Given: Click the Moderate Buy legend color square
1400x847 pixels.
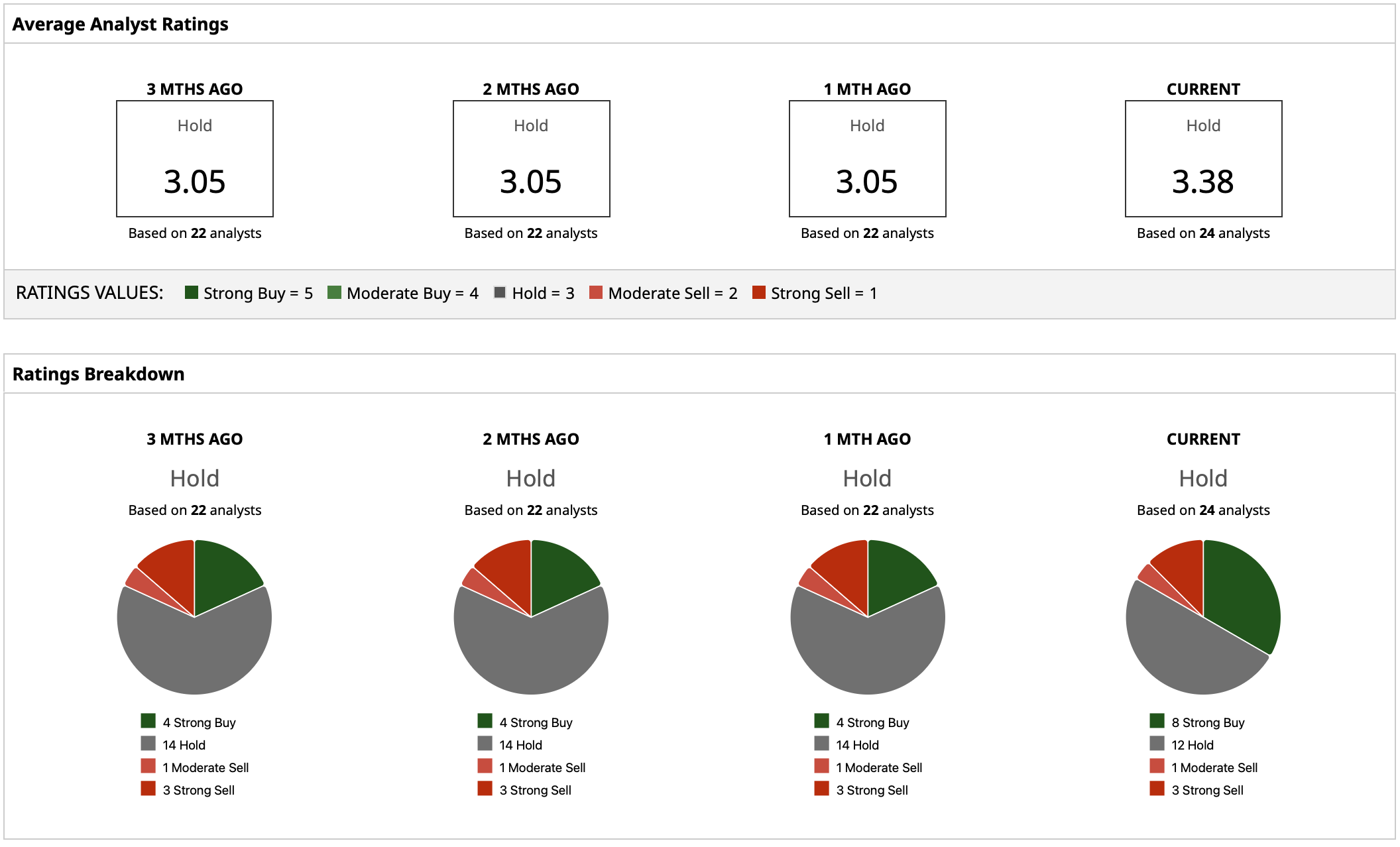Looking at the screenshot, I should (x=334, y=292).
